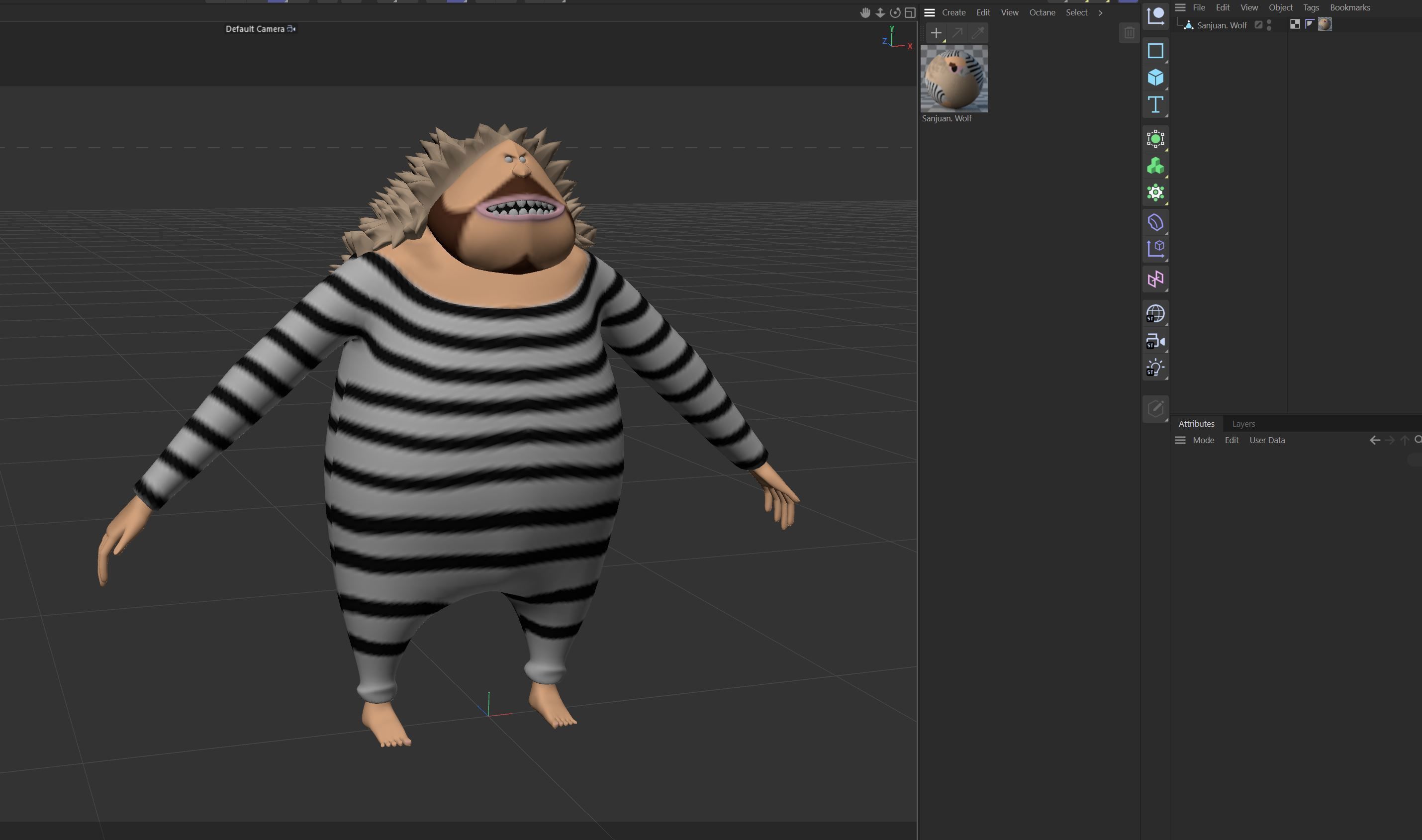
Task: Add a standard Camera object
Action: [x=1155, y=341]
